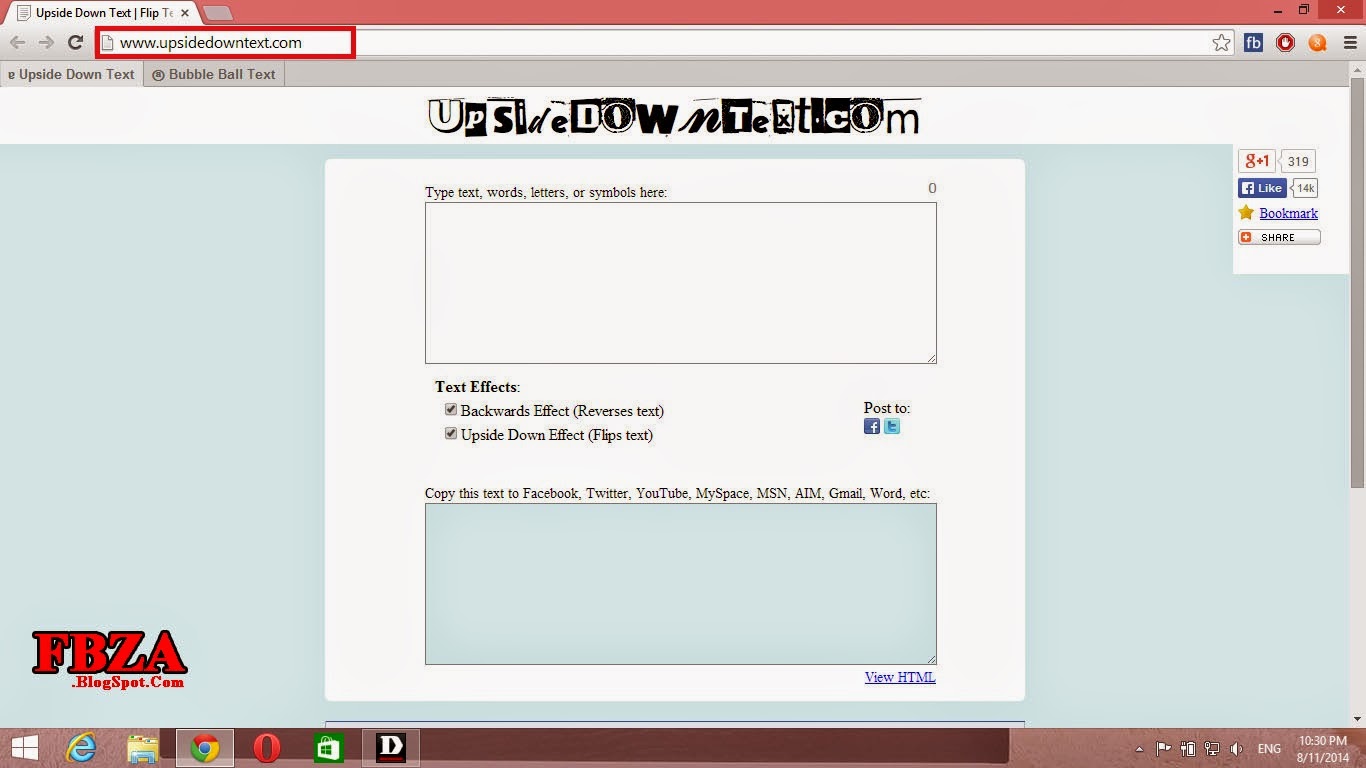1366x768 pixels.
Task: Bookmark page with the star icon
Action: [1221, 43]
